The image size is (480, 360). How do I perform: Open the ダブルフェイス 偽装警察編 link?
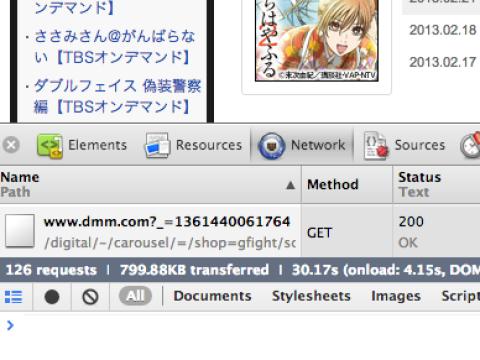coord(117,96)
